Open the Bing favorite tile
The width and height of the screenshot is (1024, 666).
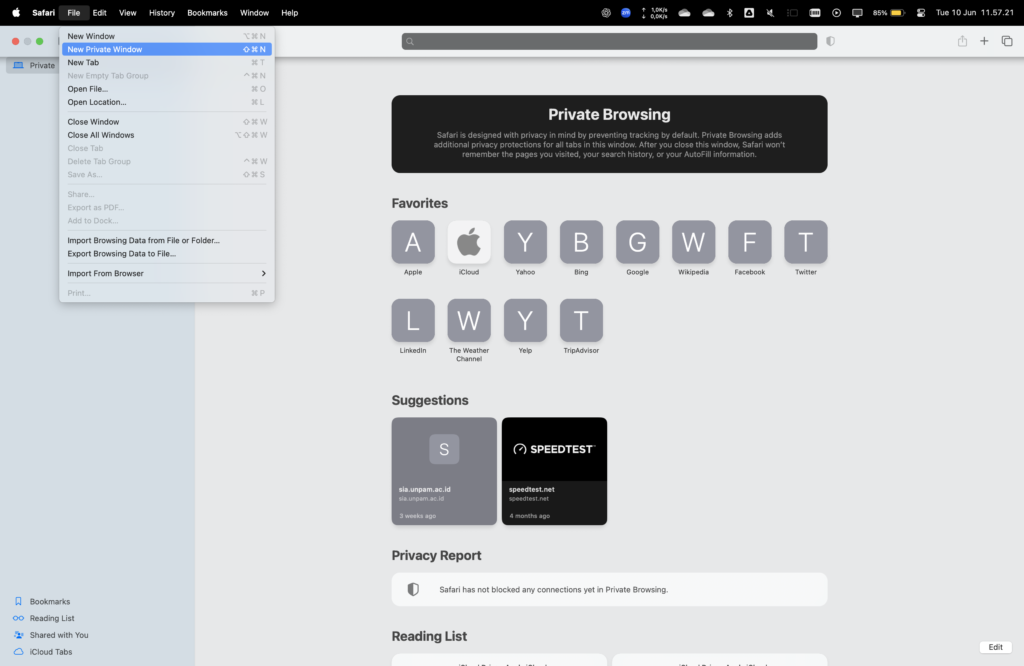(581, 242)
